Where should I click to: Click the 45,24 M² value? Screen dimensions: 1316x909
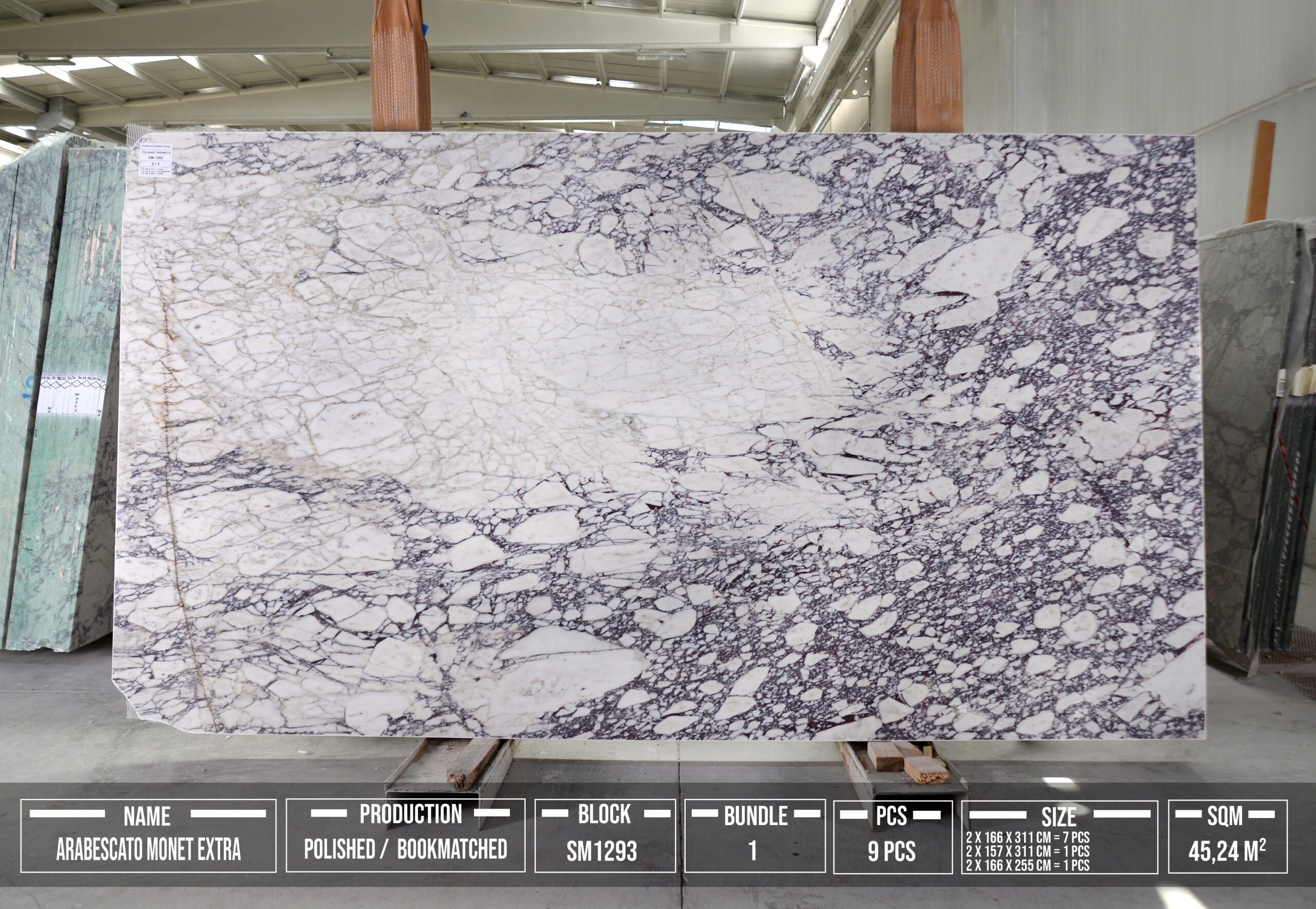(1227, 851)
